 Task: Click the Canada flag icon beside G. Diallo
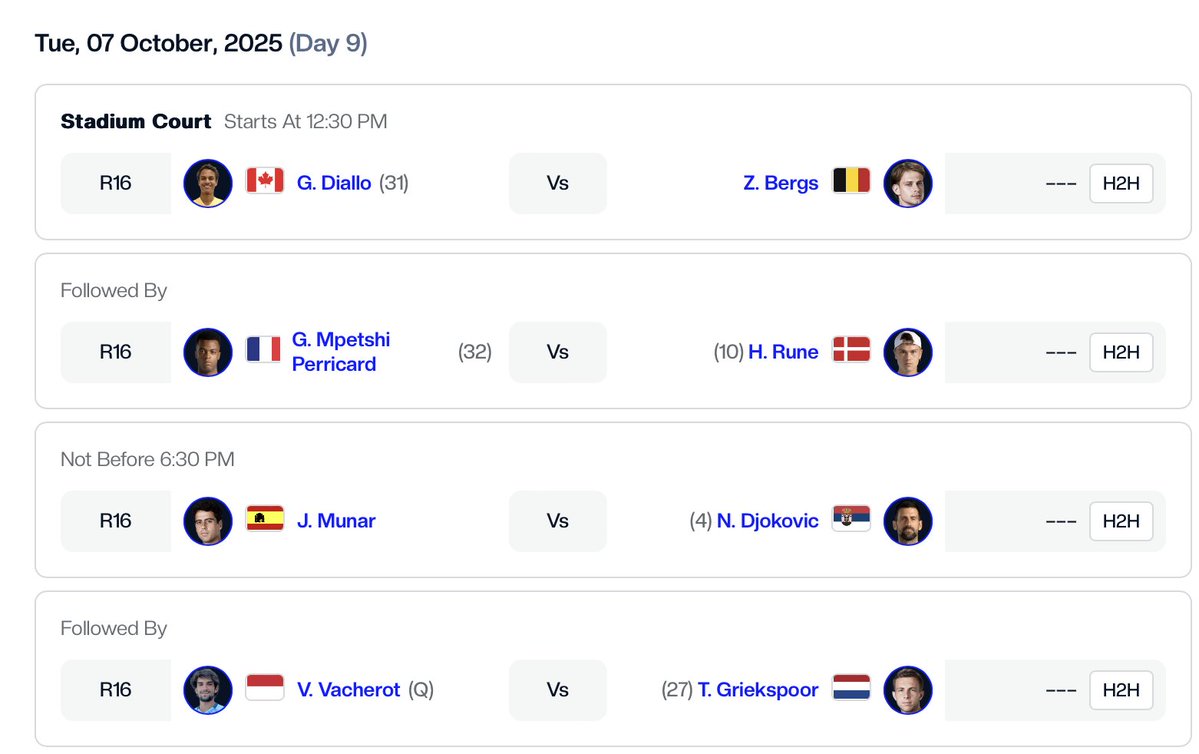point(265,182)
